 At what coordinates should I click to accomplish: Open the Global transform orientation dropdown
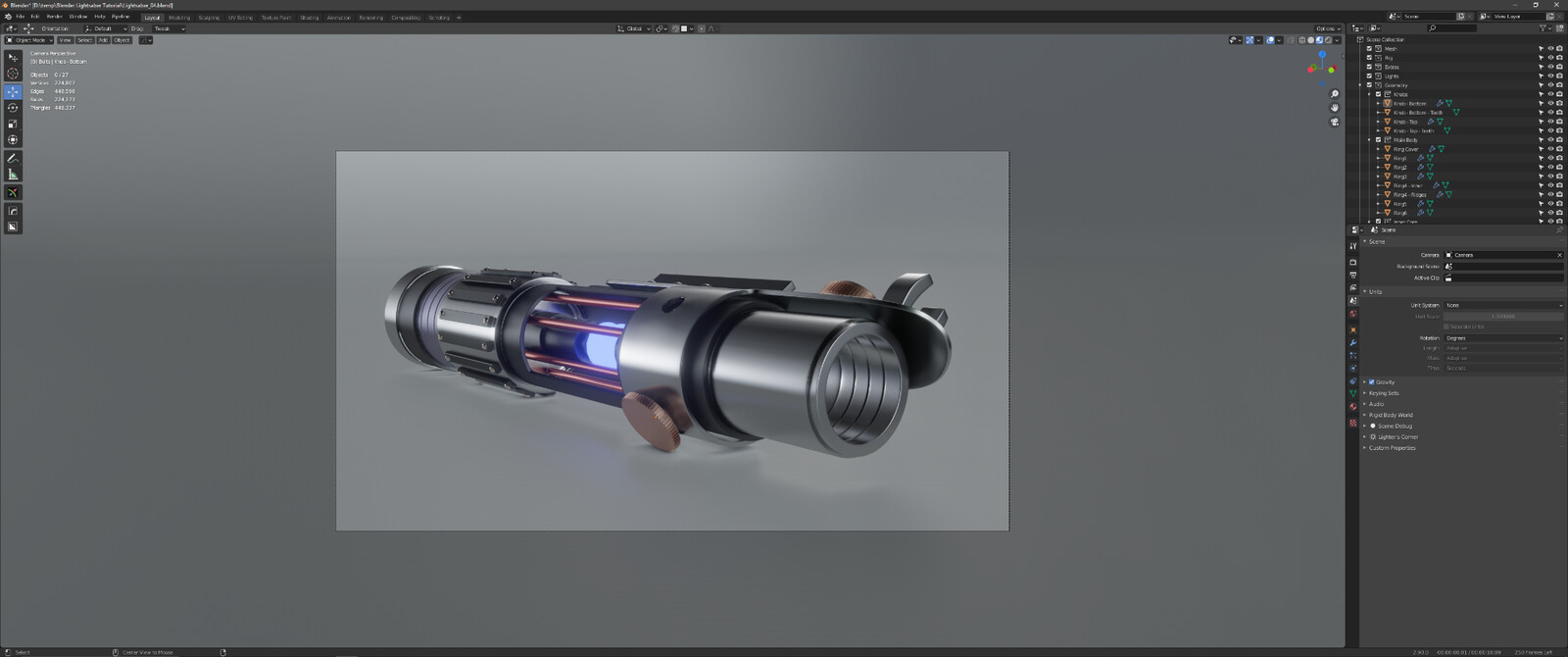(x=634, y=28)
